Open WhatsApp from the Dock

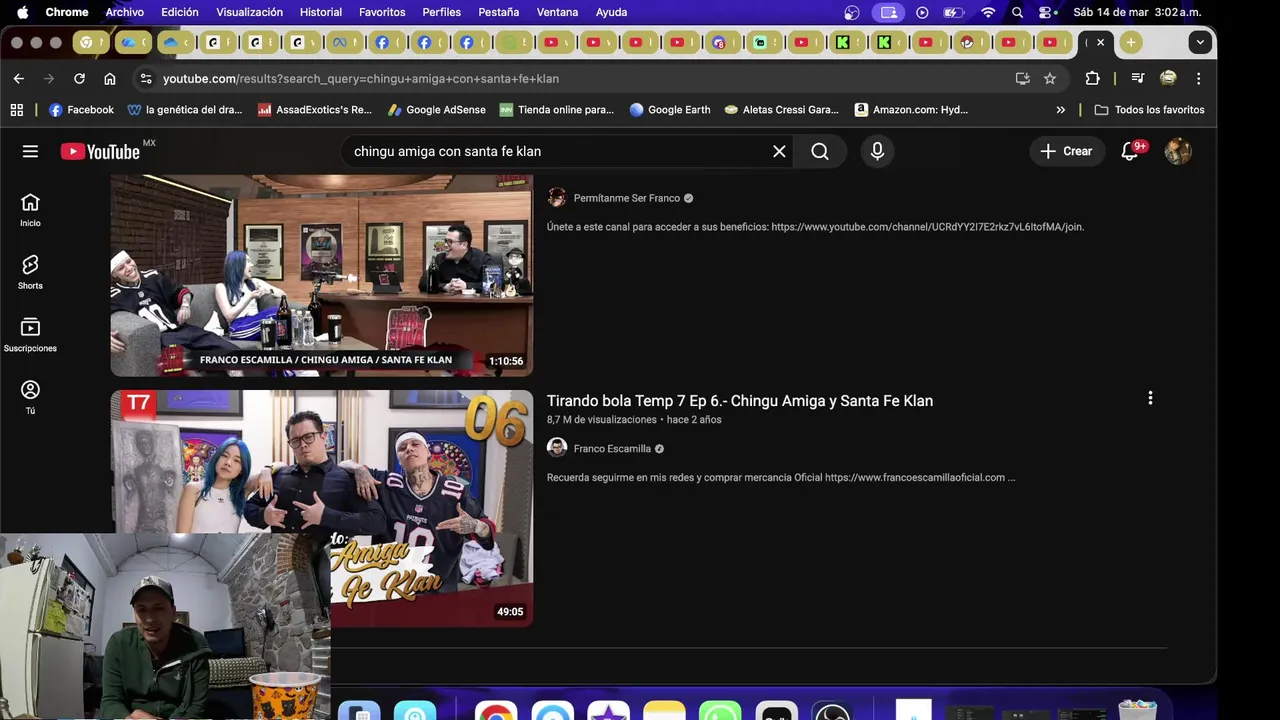point(720,711)
